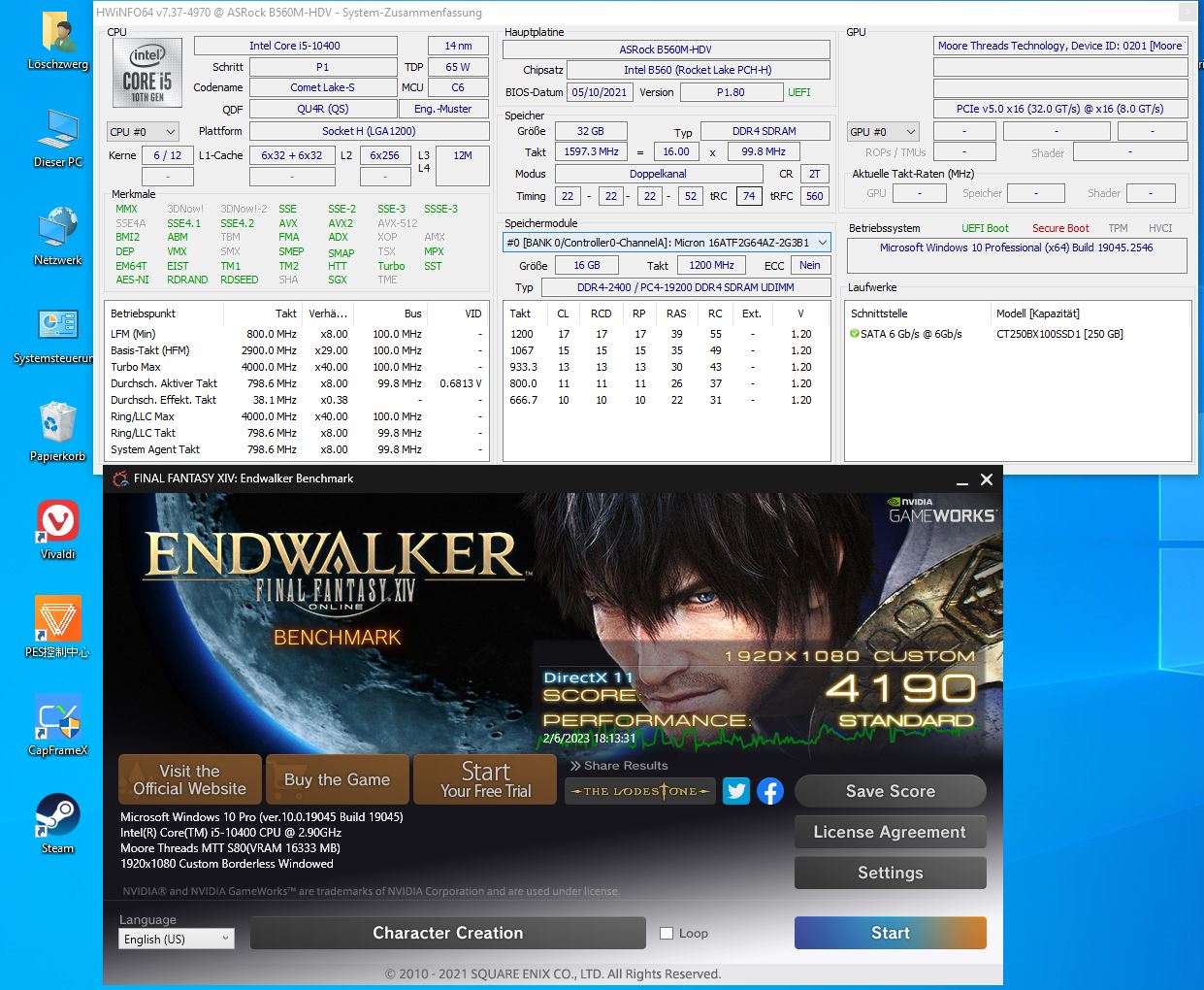Screen dimensions: 1204x990
Task: Launch the CapFrameX desktop shortcut
Action: [58, 726]
